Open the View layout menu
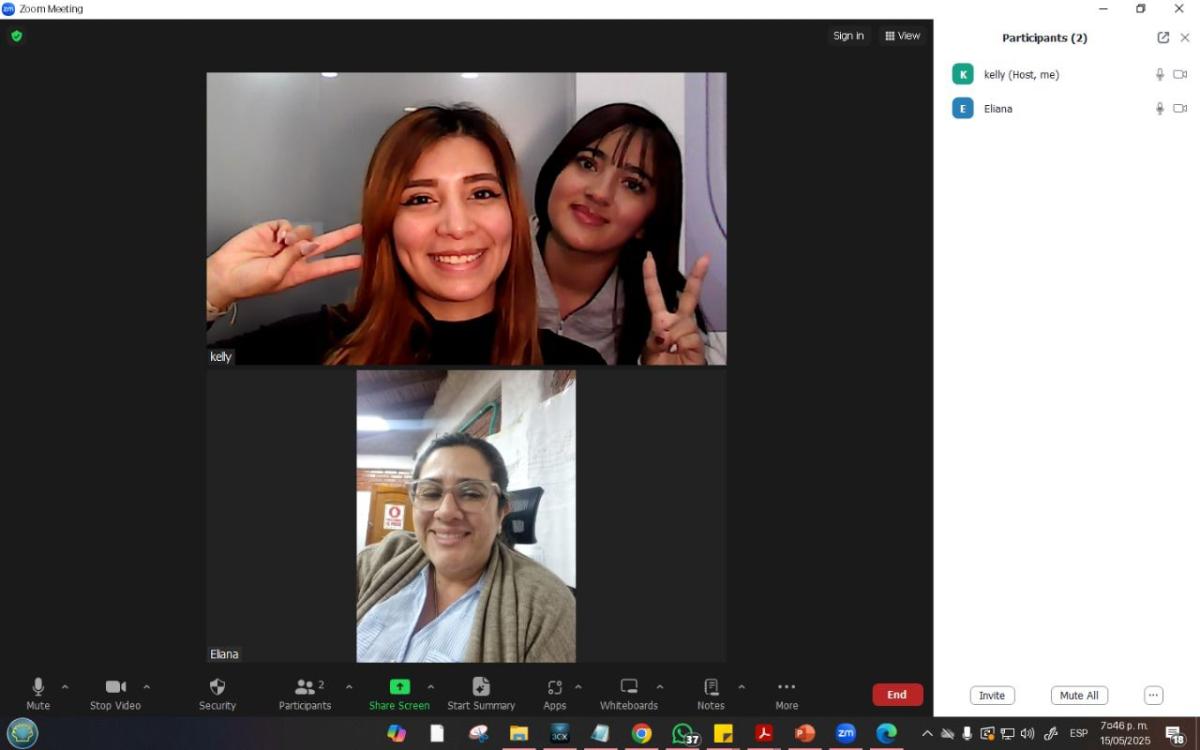1200x750 pixels. coord(902,36)
